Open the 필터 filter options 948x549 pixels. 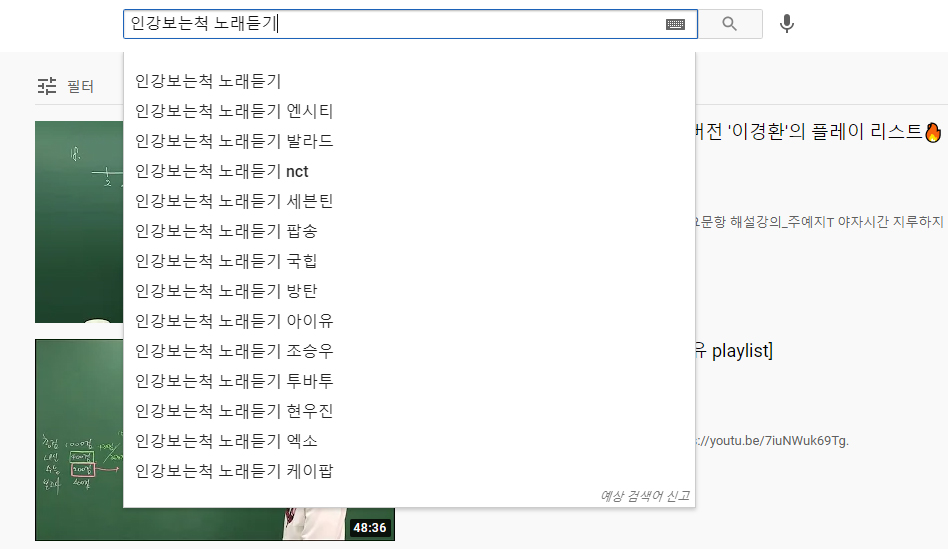click(x=65, y=86)
